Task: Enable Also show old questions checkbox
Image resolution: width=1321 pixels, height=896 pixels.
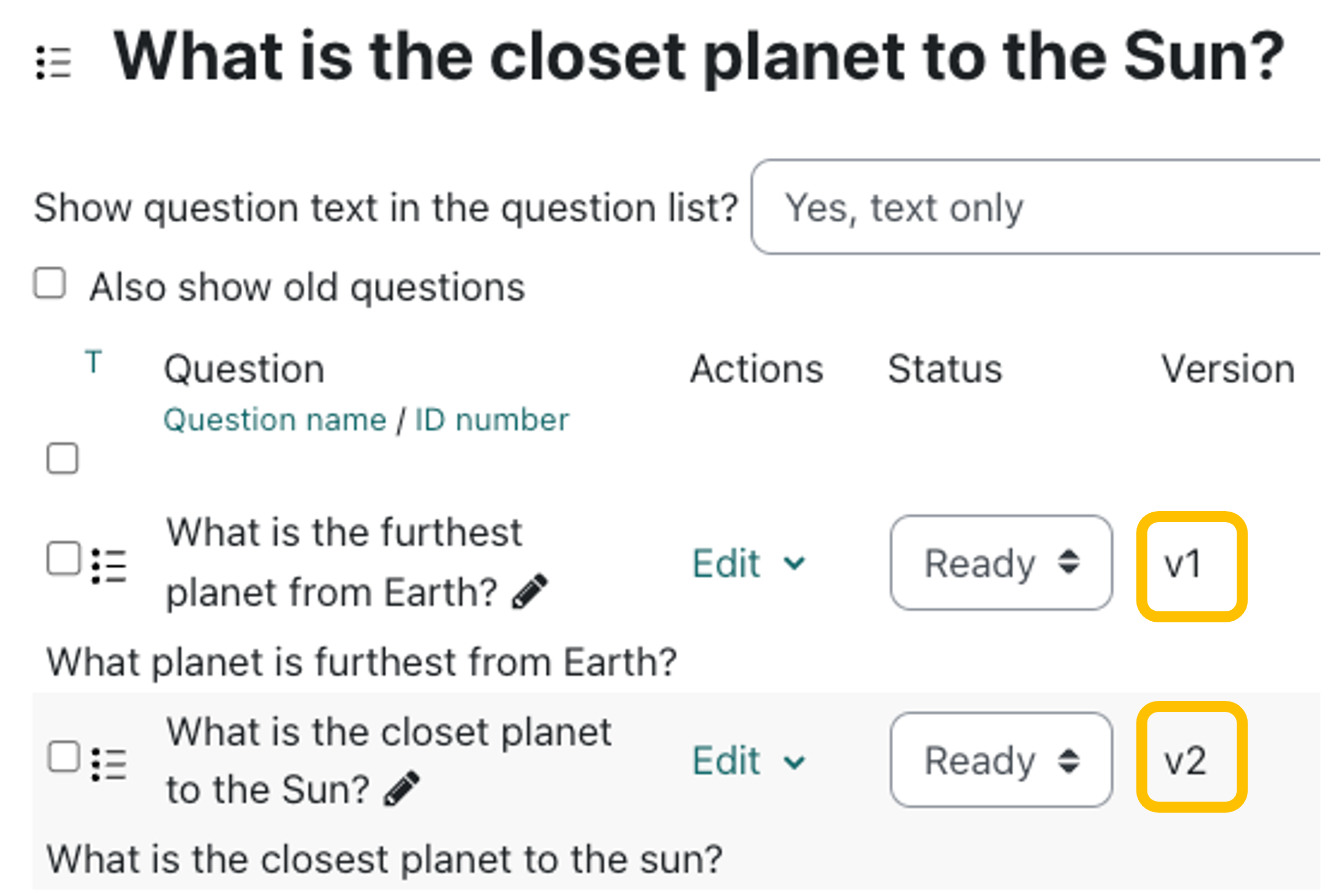Action: (50, 283)
